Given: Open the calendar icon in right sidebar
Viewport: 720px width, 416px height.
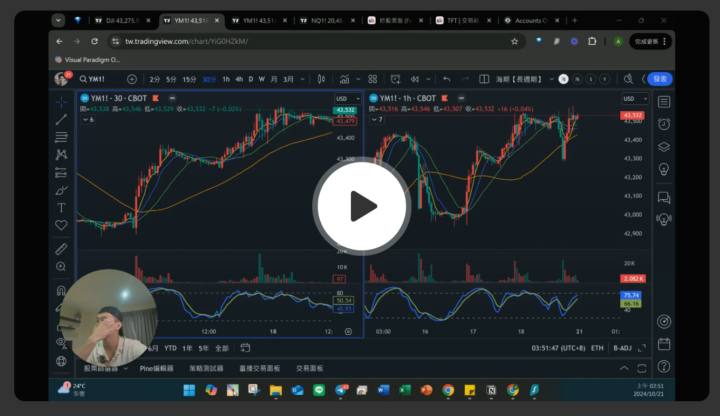Looking at the screenshot, I should tap(664, 343).
